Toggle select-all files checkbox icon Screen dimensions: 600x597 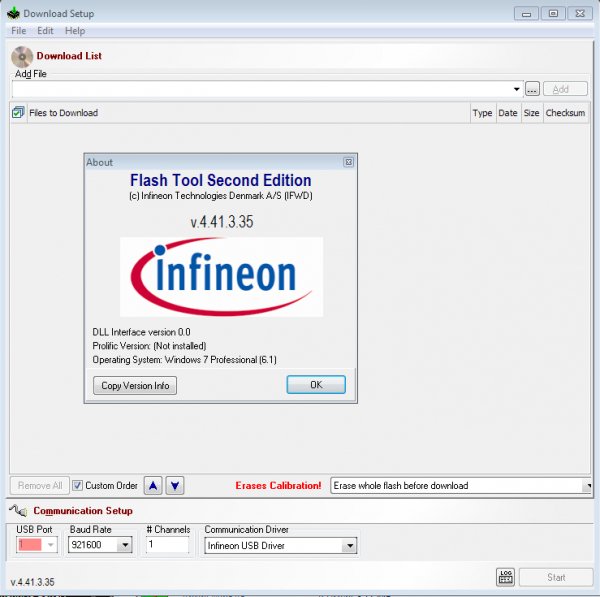pyautogui.click(x=18, y=113)
